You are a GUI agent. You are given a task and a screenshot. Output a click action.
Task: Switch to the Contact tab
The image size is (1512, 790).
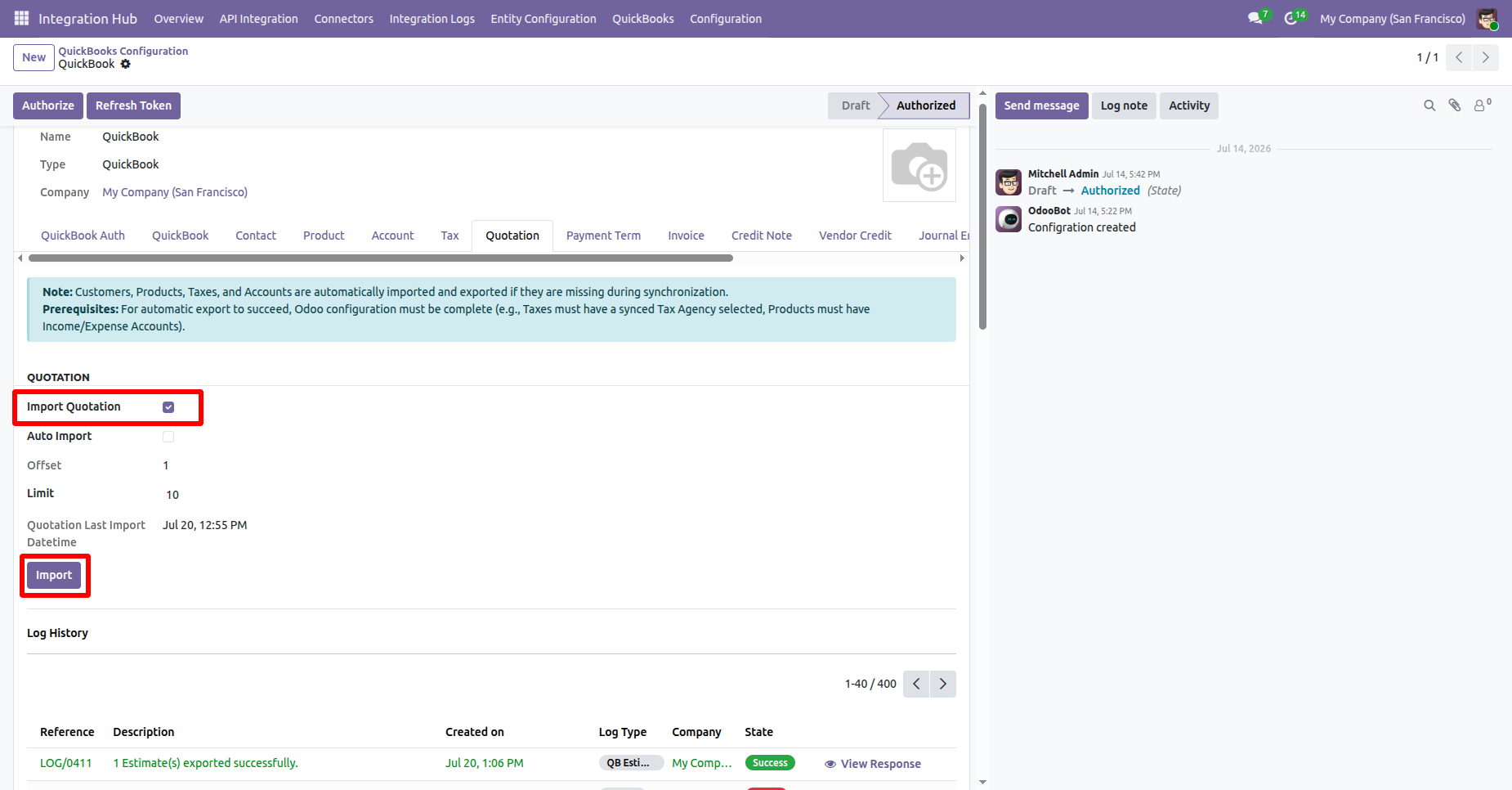(x=256, y=236)
